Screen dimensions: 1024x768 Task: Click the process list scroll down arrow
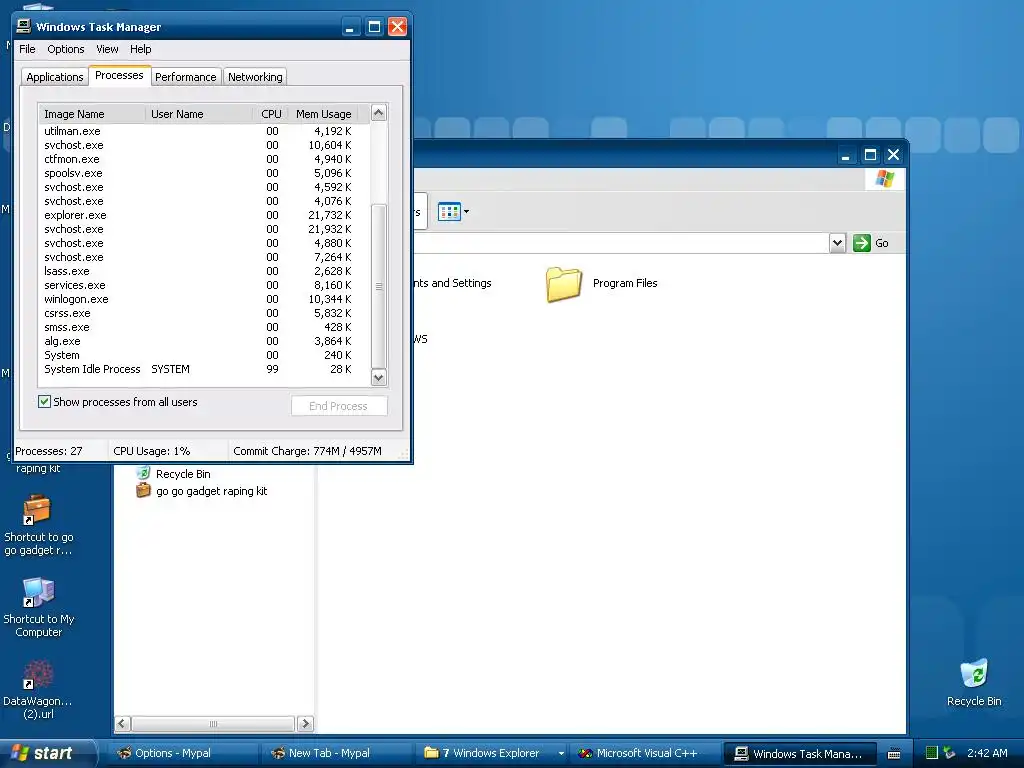coord(379,377)
